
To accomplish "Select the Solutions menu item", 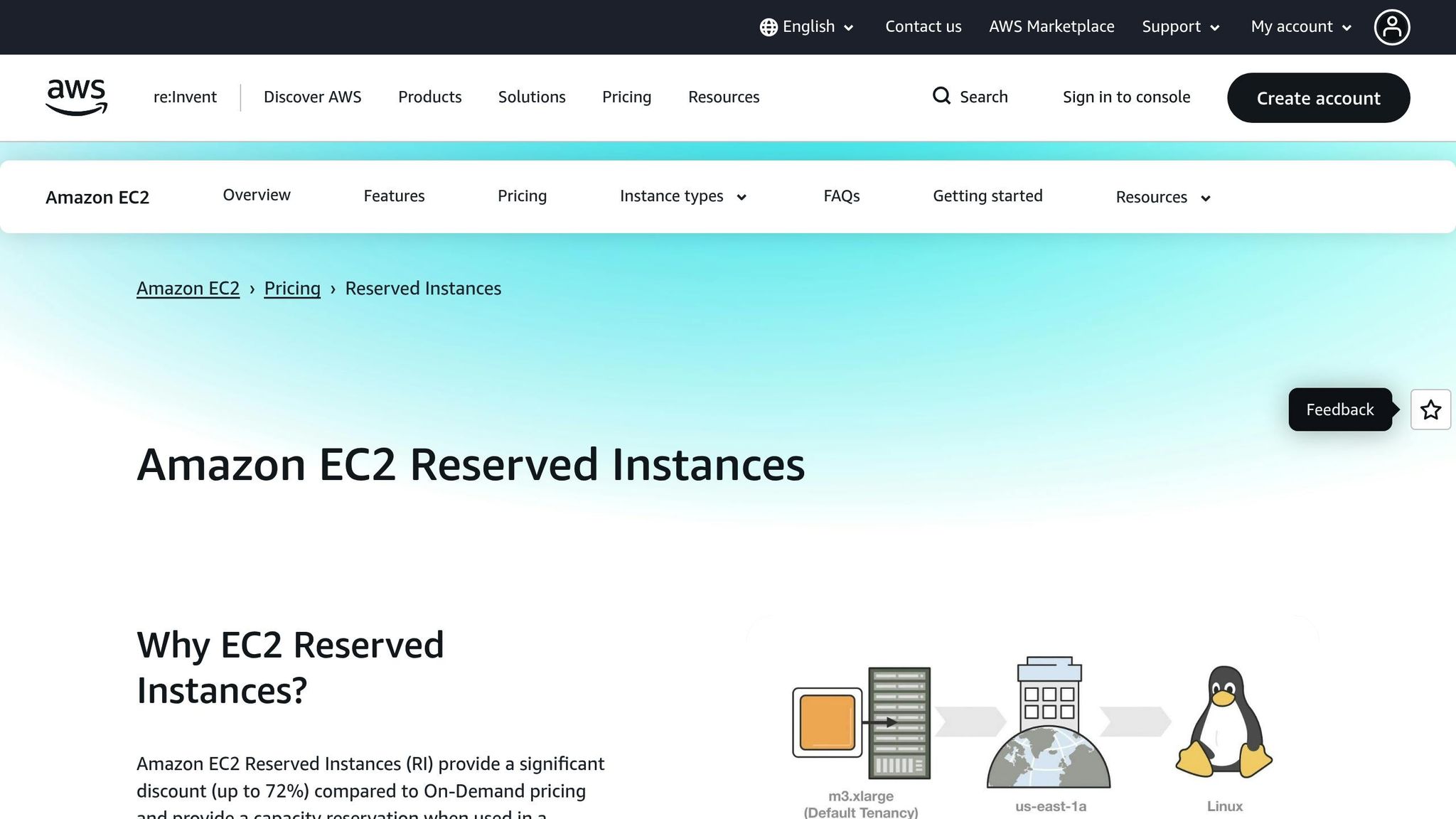I will [x=531, y=97].
